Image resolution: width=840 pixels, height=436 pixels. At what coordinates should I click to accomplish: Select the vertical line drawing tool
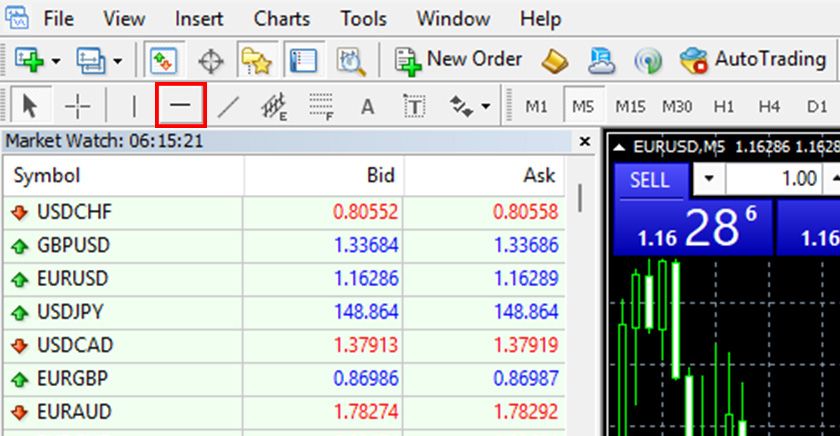click(x=134, y=106)
